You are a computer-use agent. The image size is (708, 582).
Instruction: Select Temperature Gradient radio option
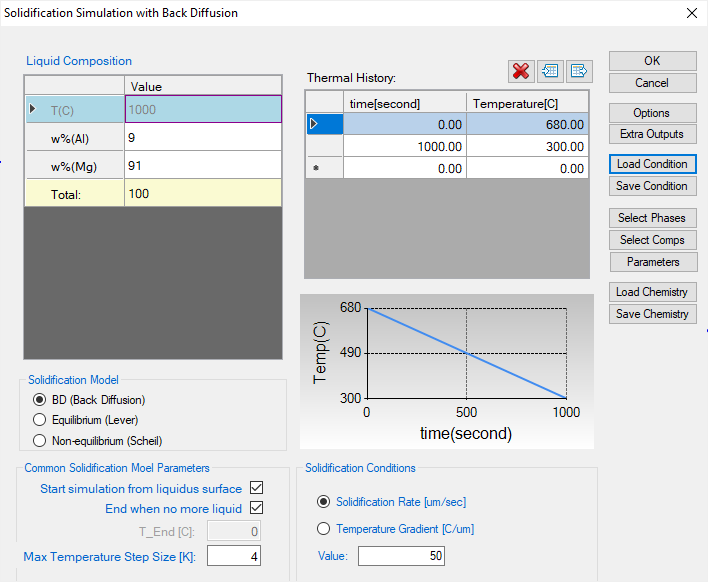click(323, 529)
